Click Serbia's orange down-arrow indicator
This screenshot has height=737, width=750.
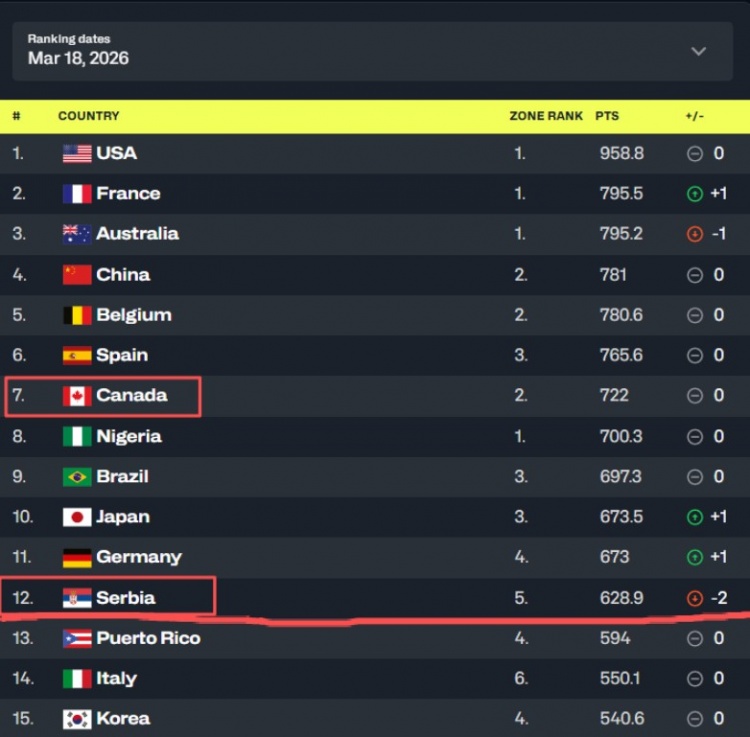695,598
